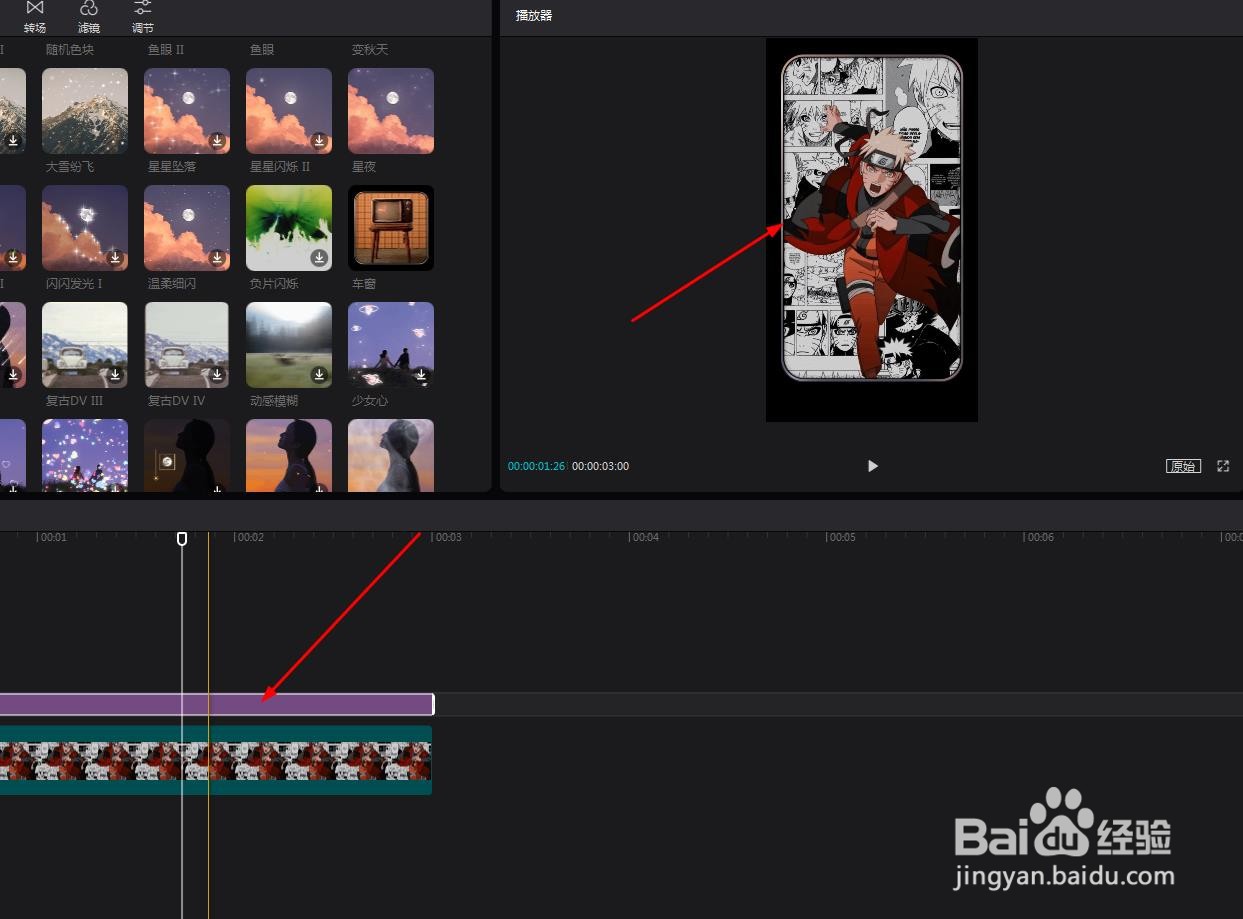
Task: Open the 转场 transitions tab
Action: click(x=35, y=17)
